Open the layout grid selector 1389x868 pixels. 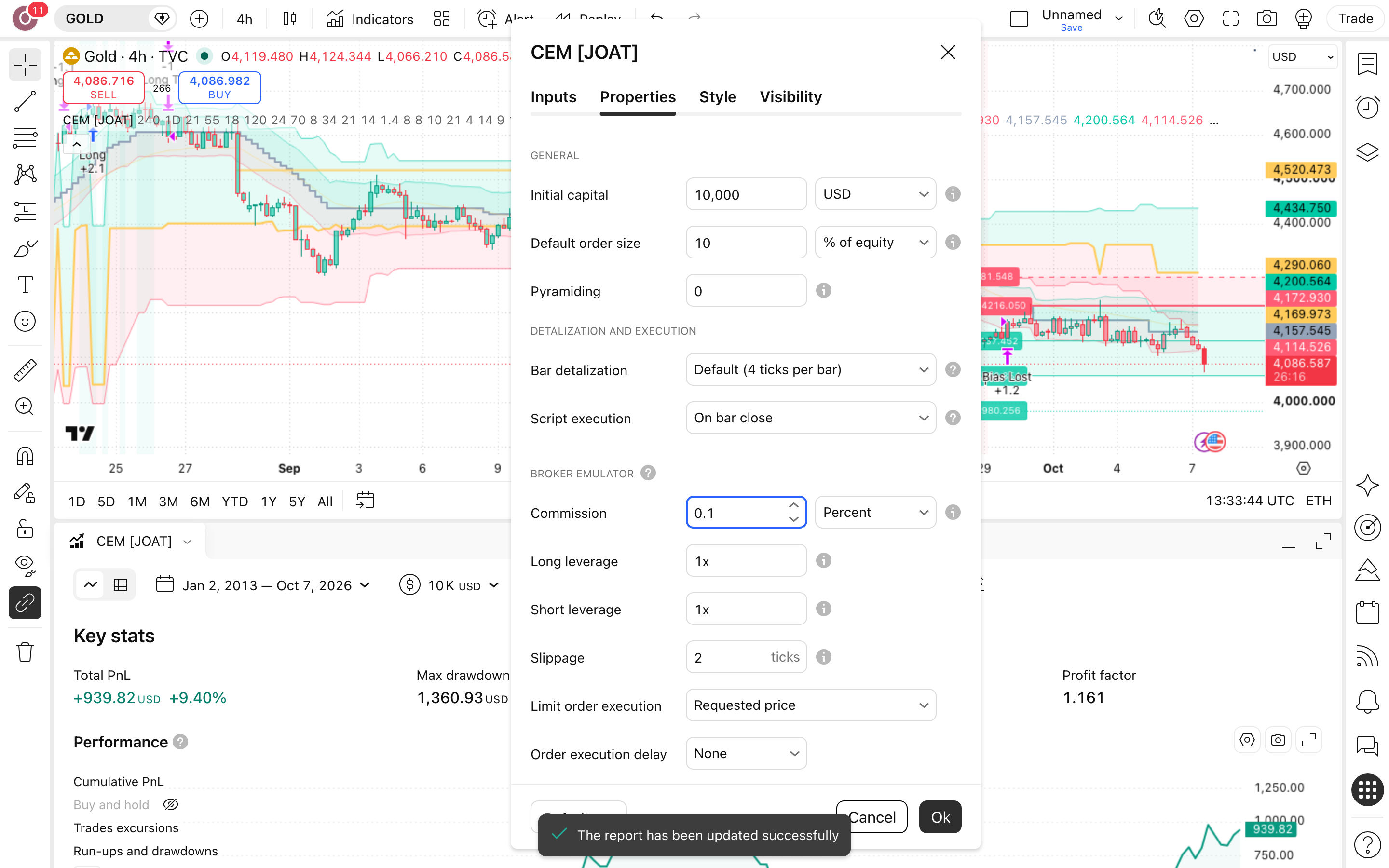click(x=441, y=19)
